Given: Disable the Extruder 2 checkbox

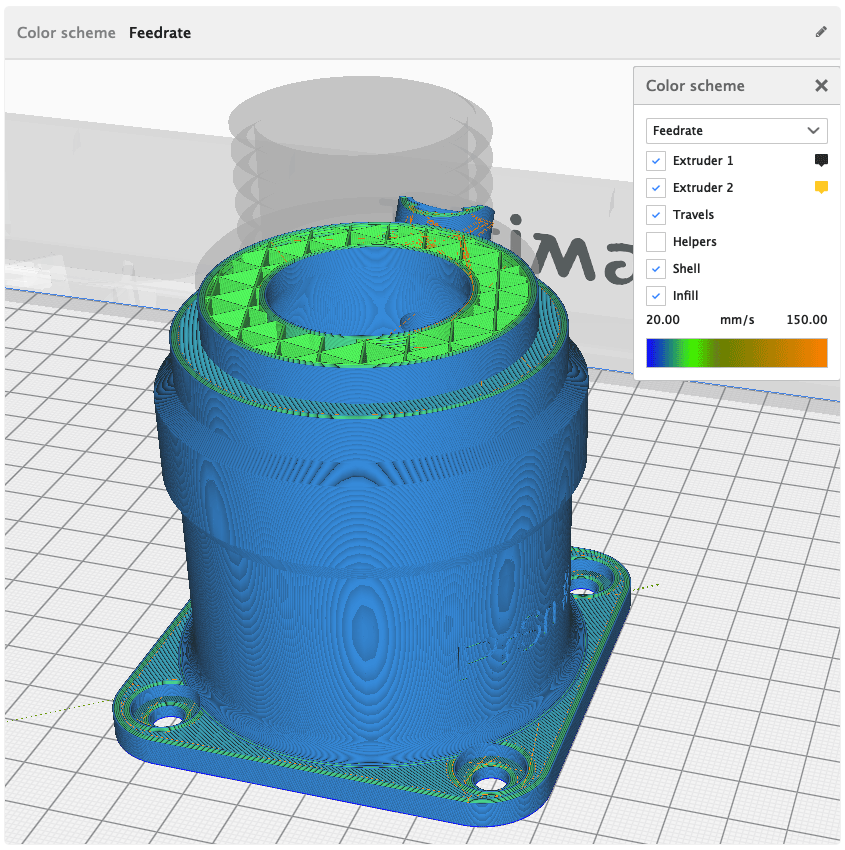Looking at the screenshot, I should pyautogui.click(x=656, y=188).
